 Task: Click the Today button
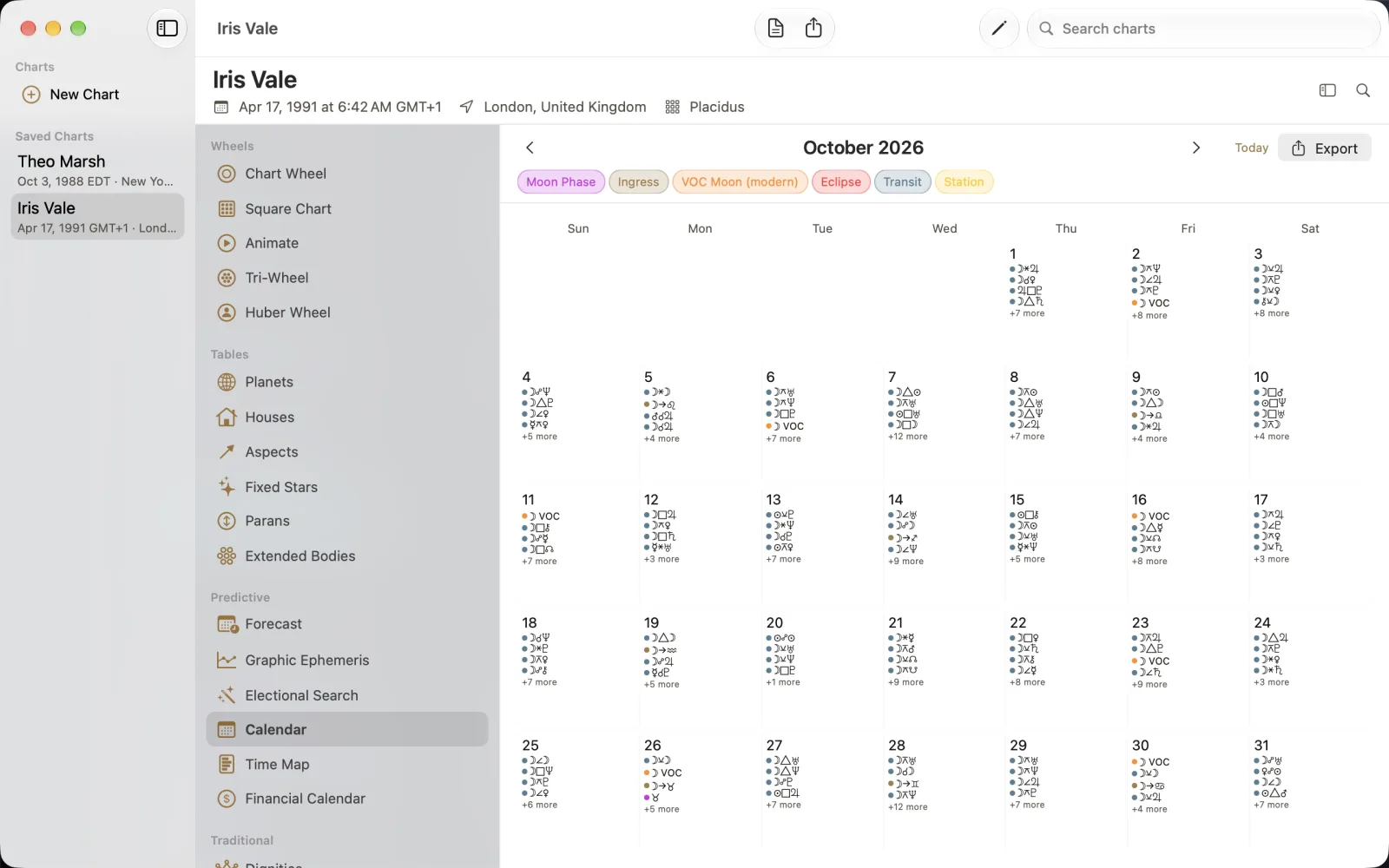[x=1251, y=148]
